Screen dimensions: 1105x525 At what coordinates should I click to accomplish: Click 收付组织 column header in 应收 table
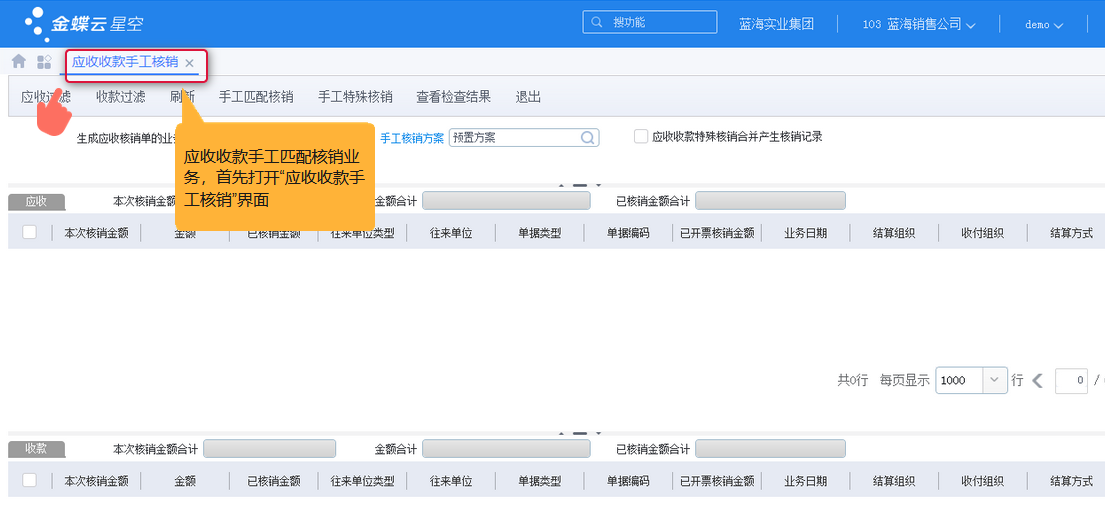click(982, 233)
